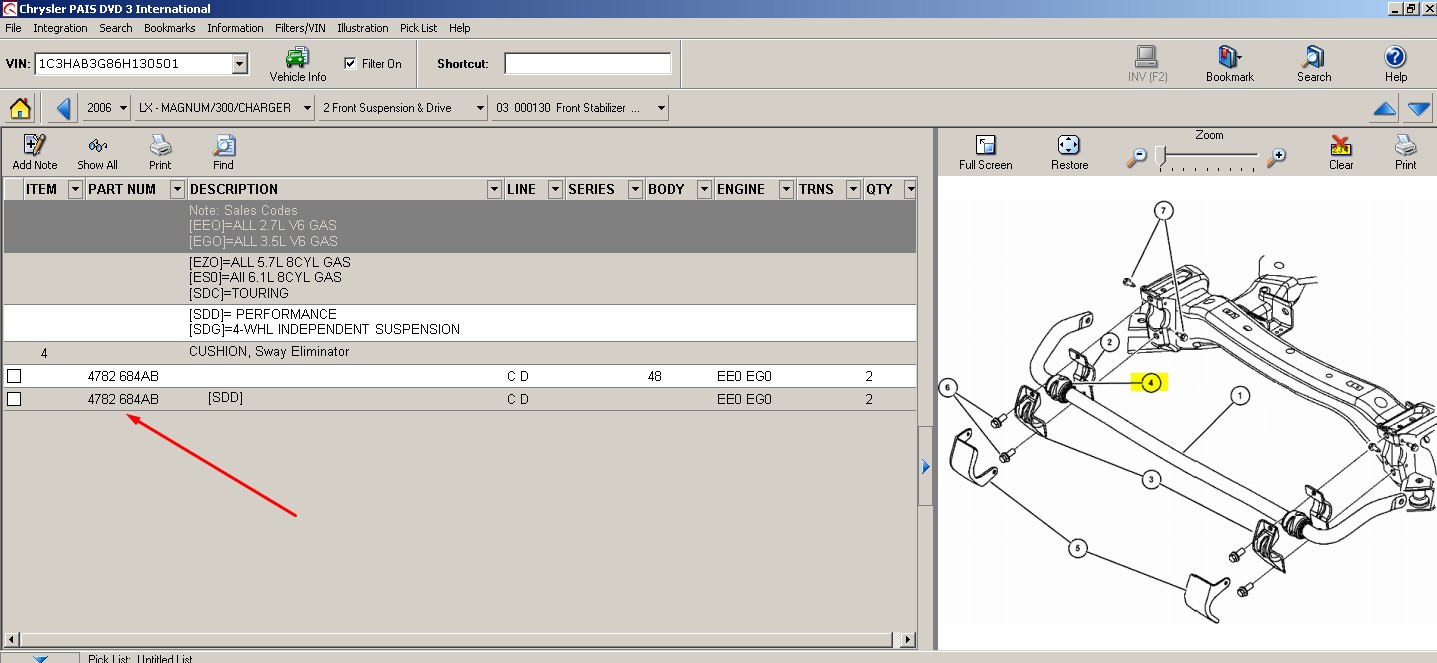This screenshot has height=663, width=1437.
Task: Print the illustration
Action: (x=1405, y=152)
